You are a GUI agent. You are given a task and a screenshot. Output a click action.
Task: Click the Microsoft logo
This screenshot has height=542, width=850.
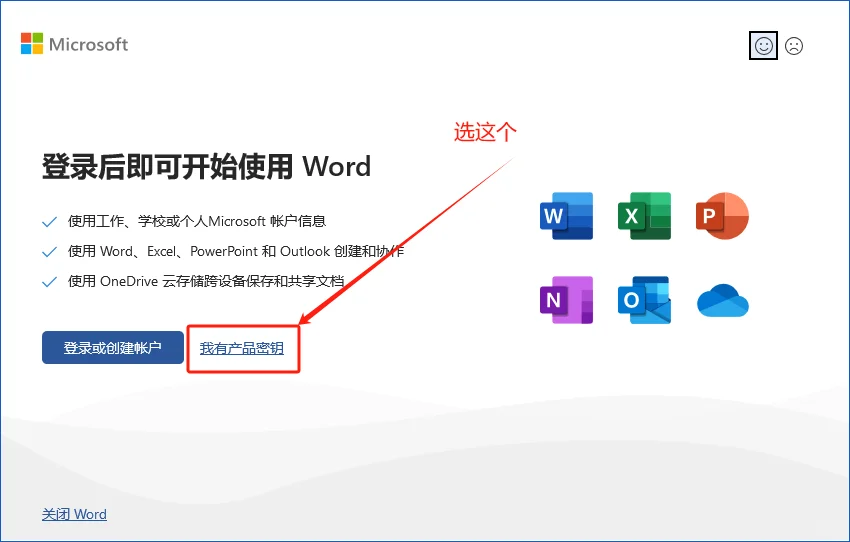click(74, 44)
